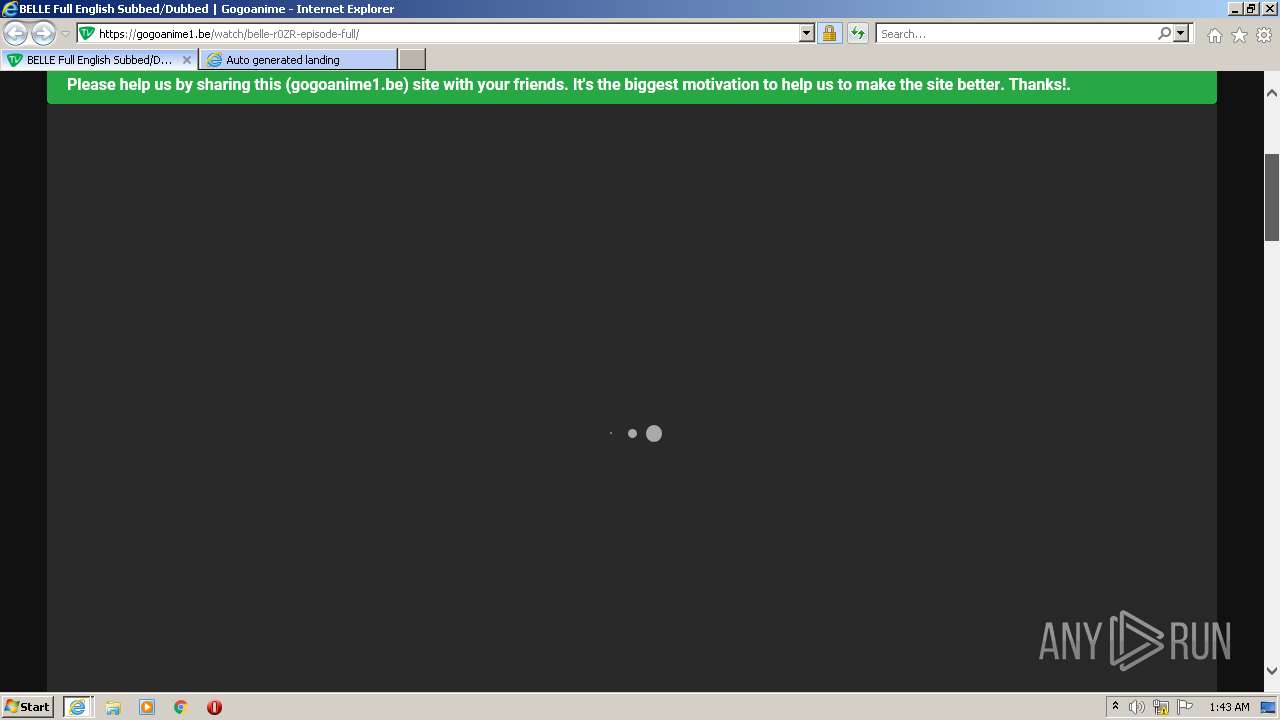The image size is (1280, 720).
Task: Open the Home page icon
Action: pos(1214,35)
